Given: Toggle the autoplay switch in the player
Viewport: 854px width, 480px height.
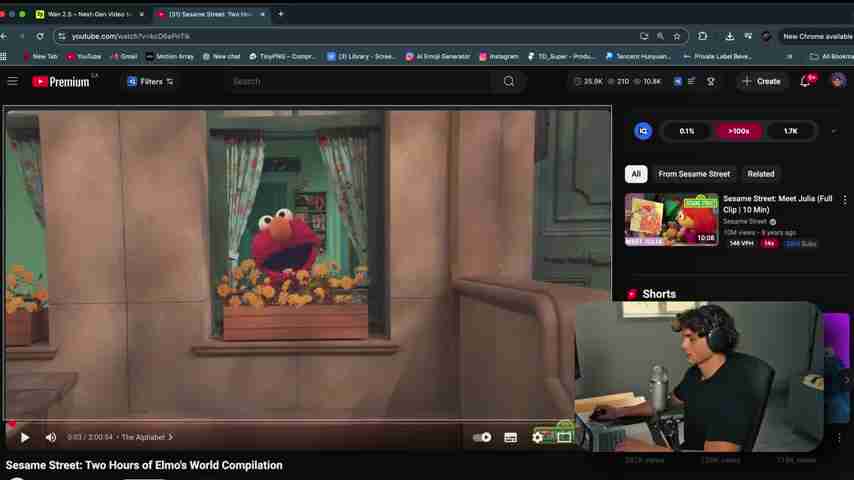Looking at the screenshot, I should point(482,437).
